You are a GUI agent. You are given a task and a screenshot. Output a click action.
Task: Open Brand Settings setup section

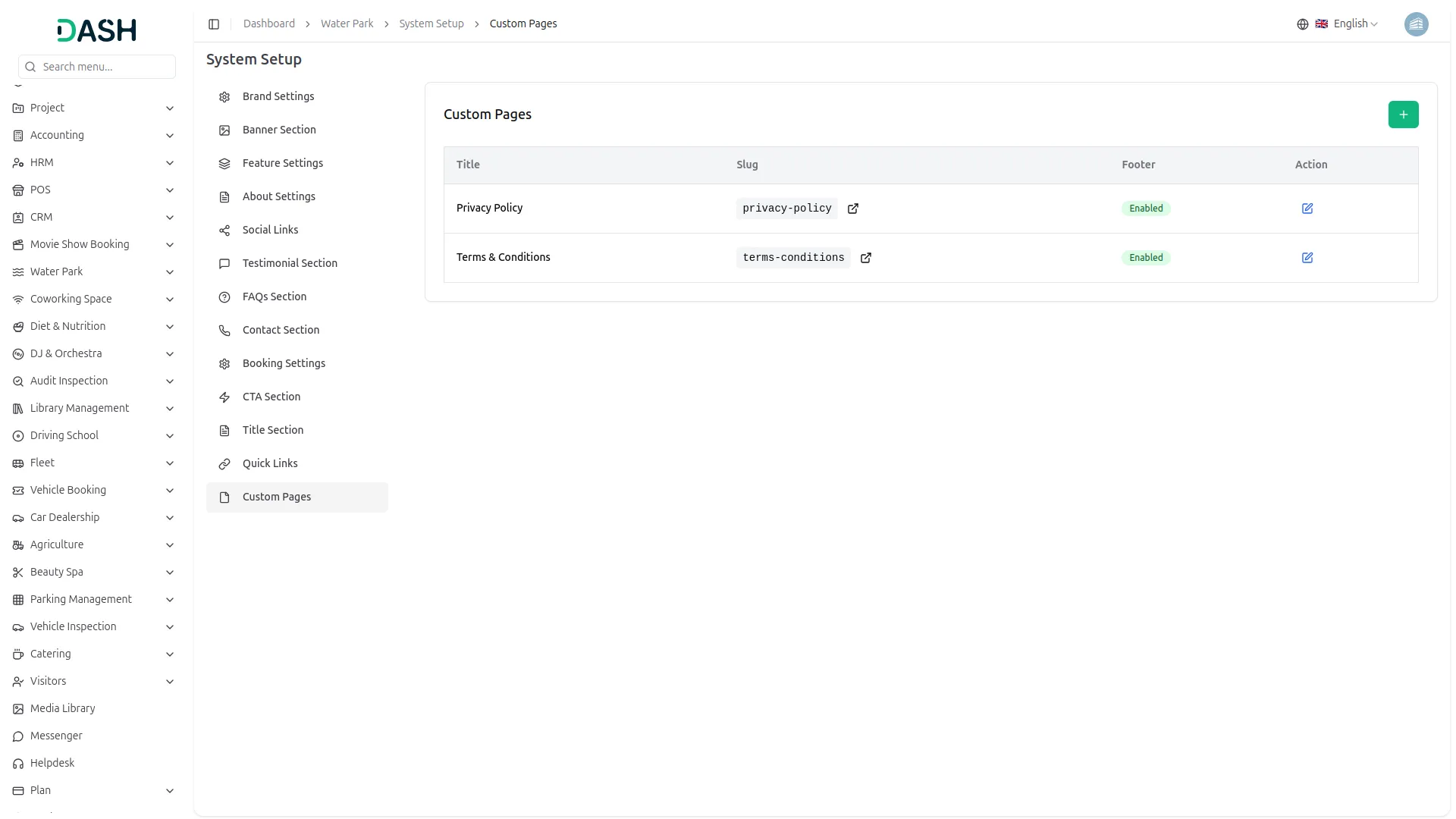coord(278,96)
